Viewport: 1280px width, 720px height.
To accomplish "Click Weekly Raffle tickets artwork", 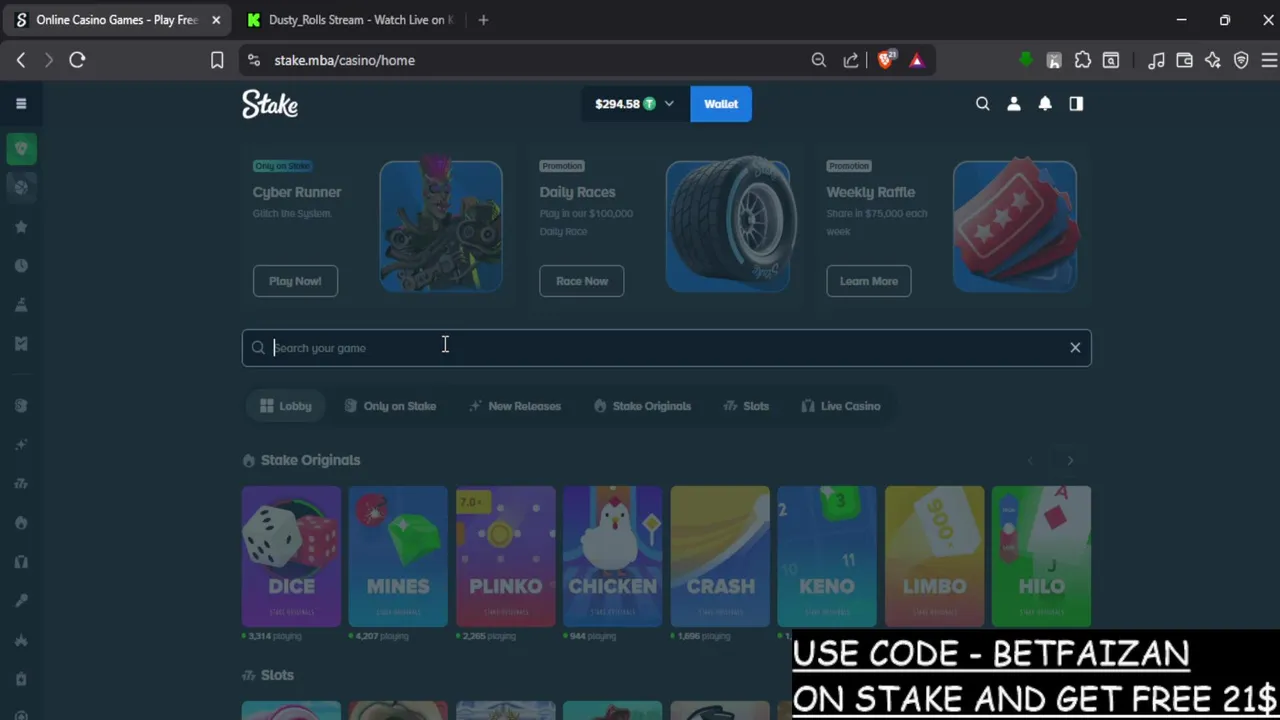I will point(1015,224).
